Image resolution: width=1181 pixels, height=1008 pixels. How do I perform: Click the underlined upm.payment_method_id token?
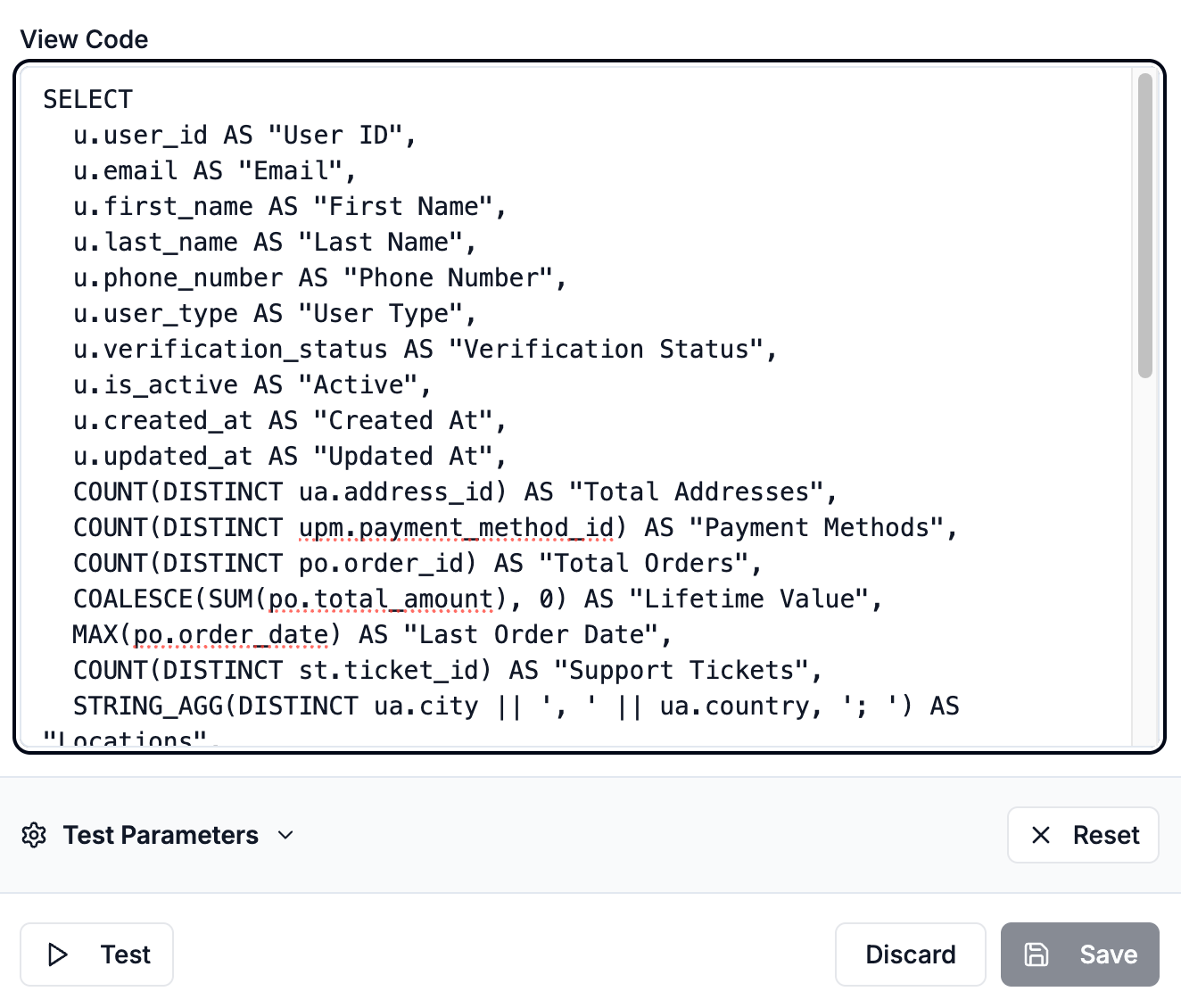tap(458, 527)
